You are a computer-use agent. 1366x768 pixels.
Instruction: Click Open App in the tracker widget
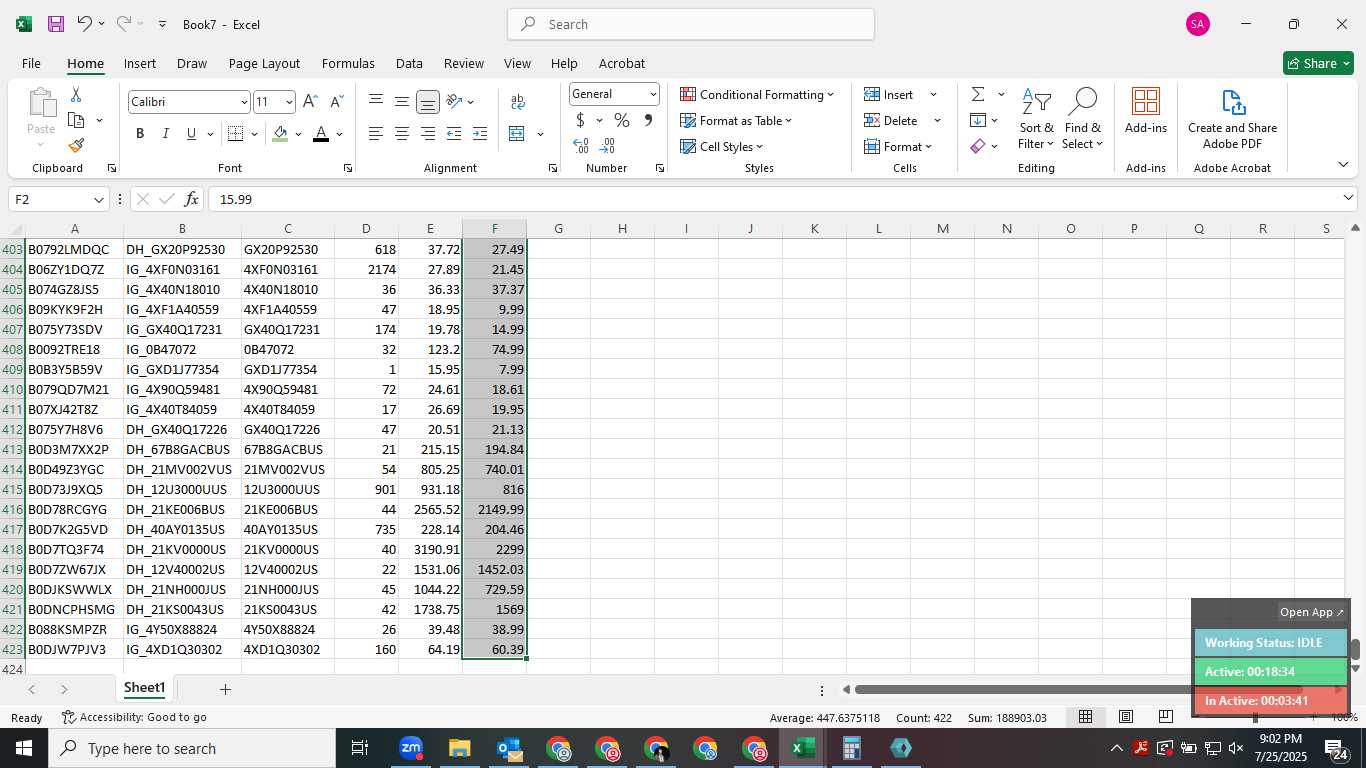pyautogui.click(x=1312, y=612)
